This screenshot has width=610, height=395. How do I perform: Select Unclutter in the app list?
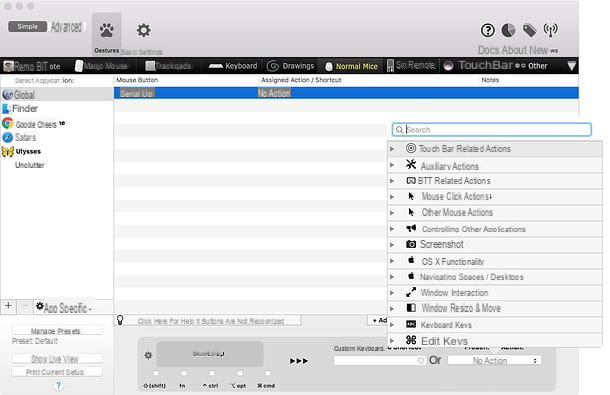pos(57,165)
